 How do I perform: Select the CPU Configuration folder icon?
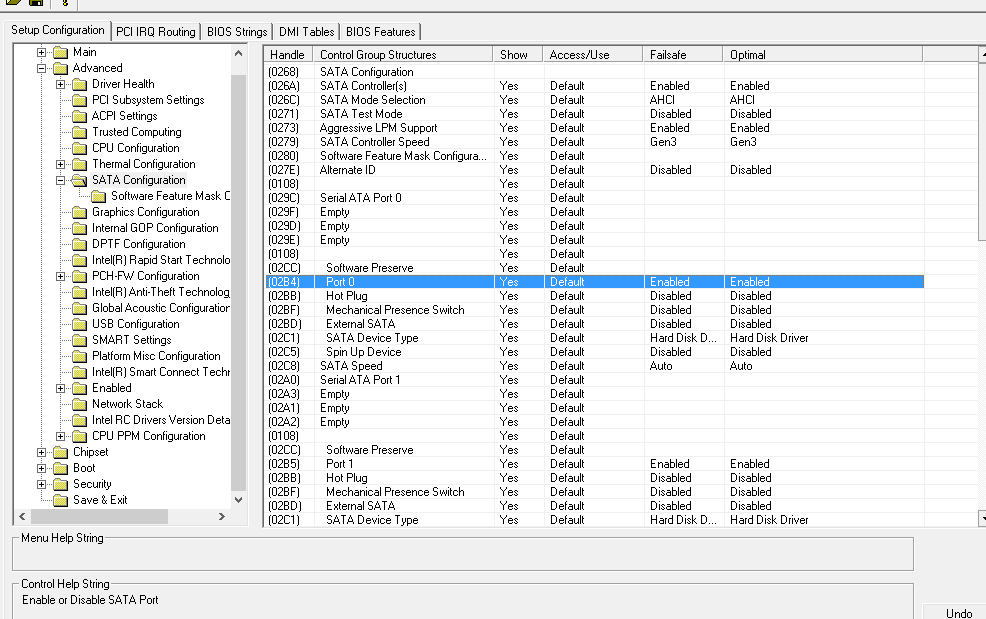pyautogui.click(x=80, y=148)
